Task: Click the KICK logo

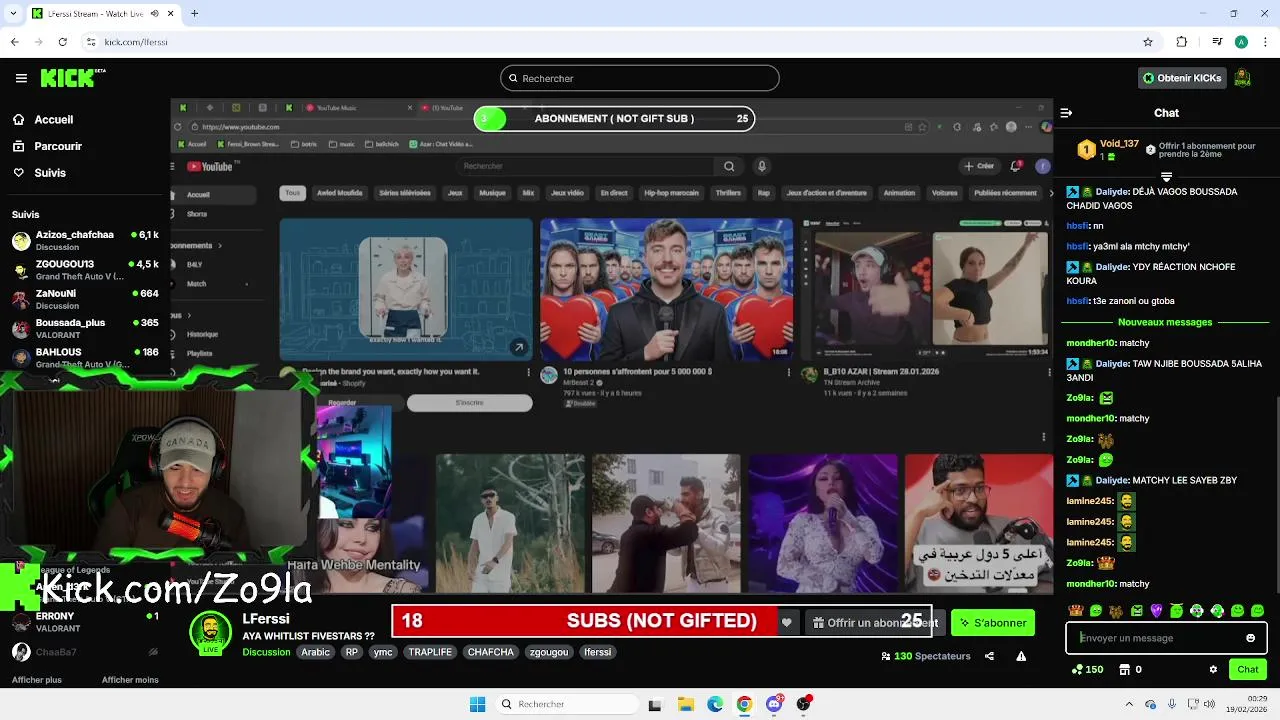Action: (x=72, y=78)
